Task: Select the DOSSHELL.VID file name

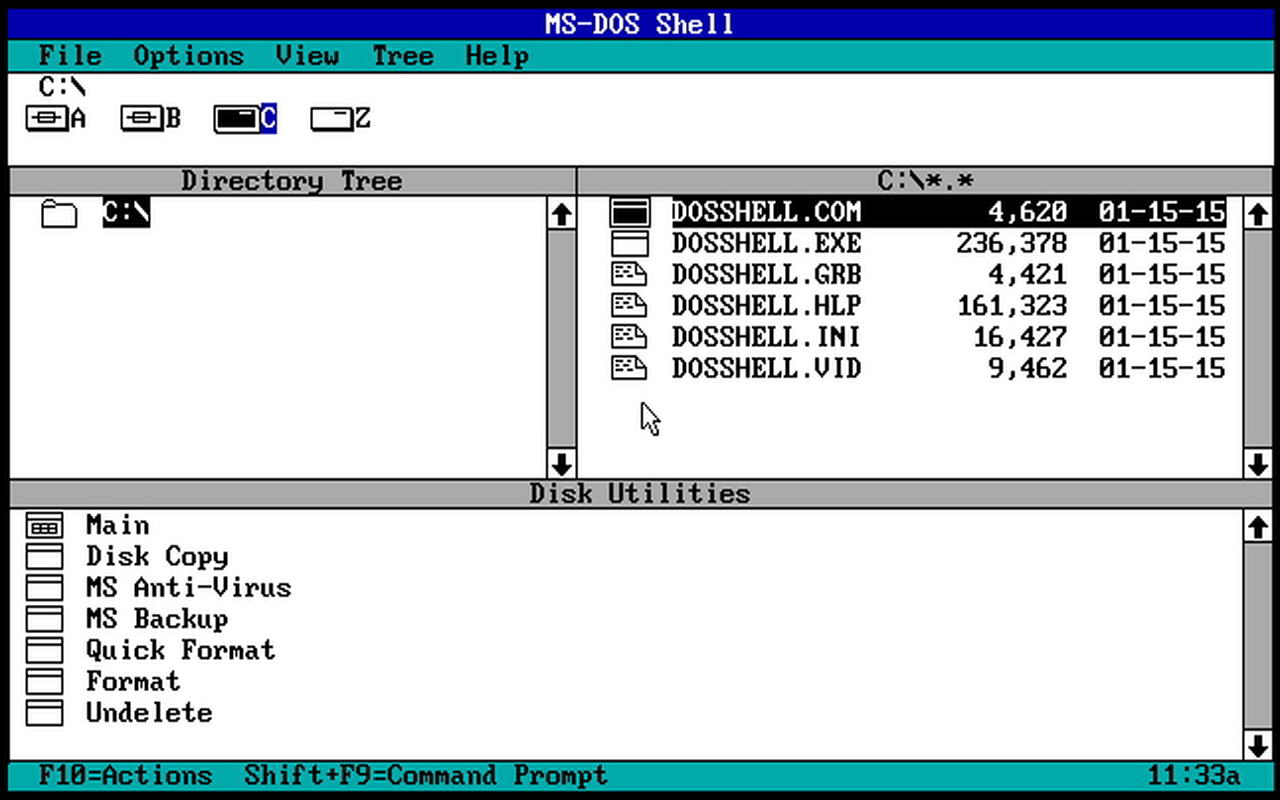Action: pyautogui.click(x=766, y=369)
